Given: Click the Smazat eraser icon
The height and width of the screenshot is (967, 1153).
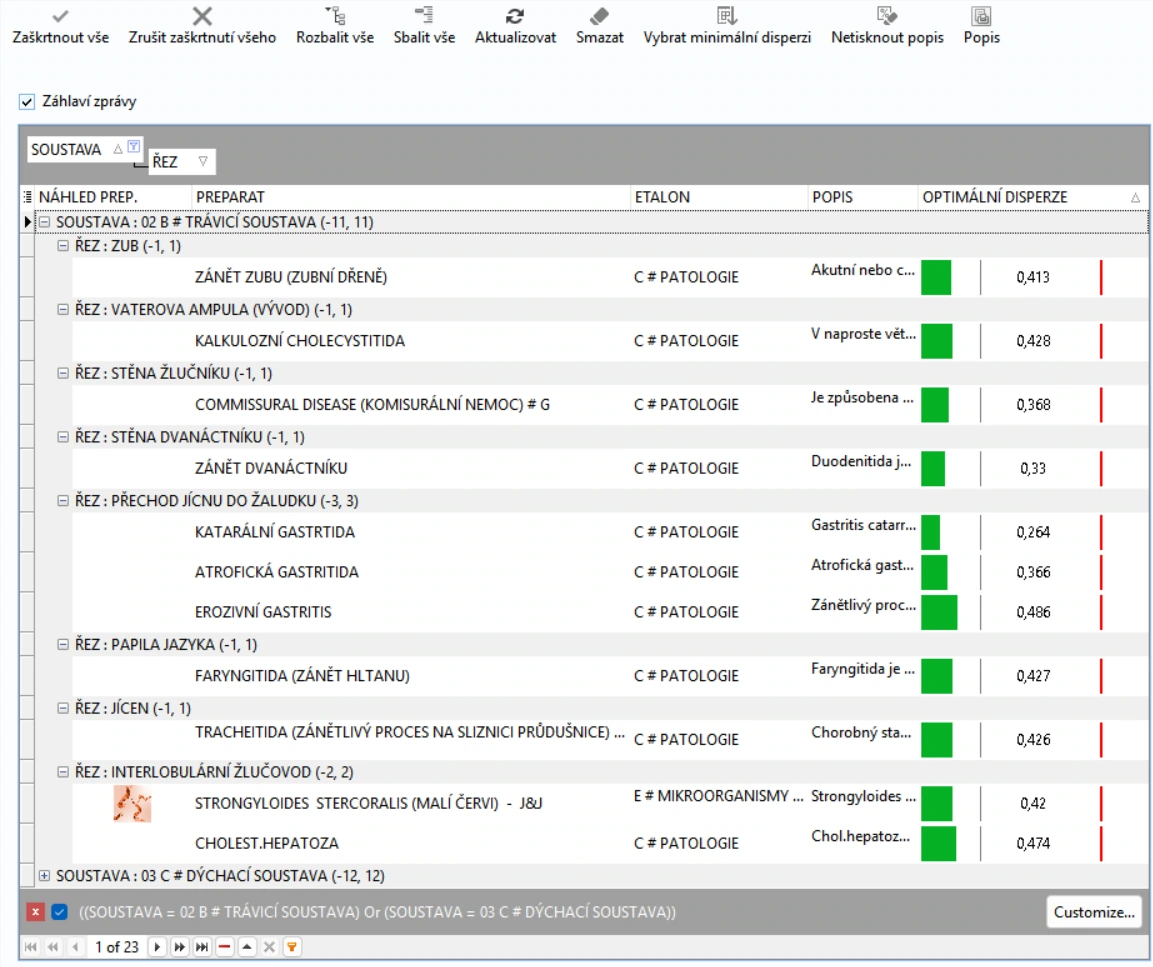Looking at the screenshot, I should 599,15.
